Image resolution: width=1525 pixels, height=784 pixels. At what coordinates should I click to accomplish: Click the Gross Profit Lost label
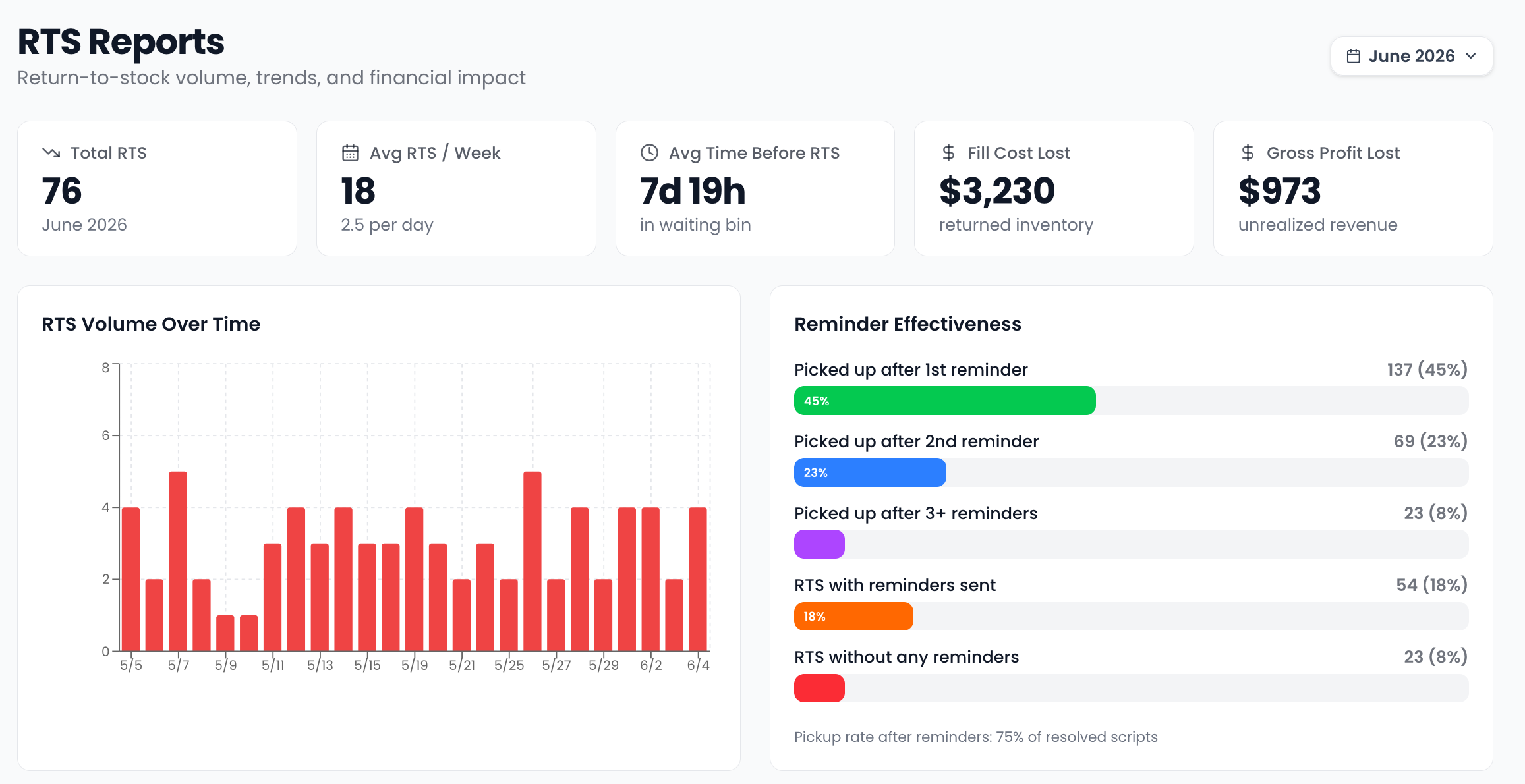[1333, 153]
